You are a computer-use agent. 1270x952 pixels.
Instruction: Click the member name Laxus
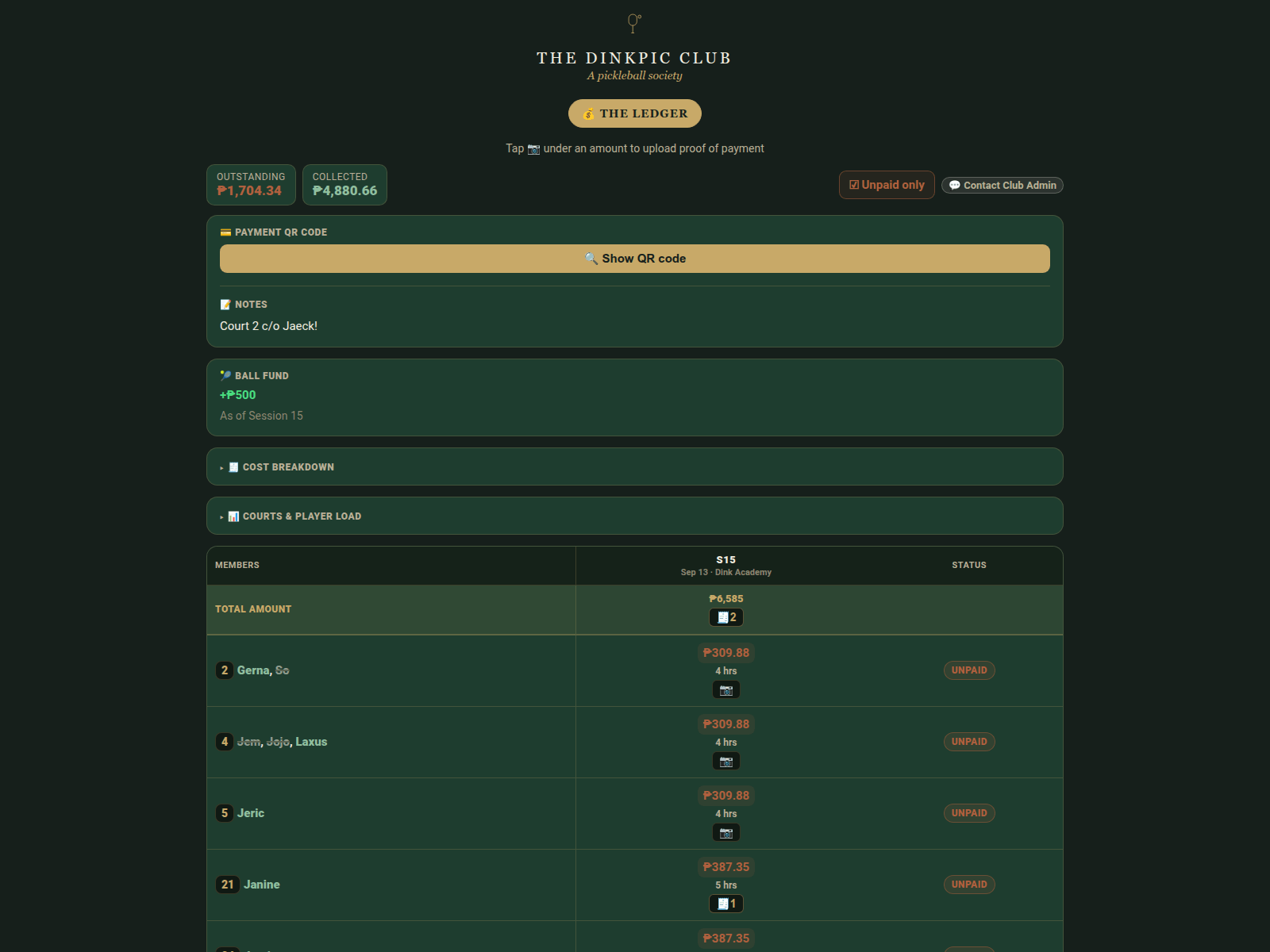(x=311, y=742)
